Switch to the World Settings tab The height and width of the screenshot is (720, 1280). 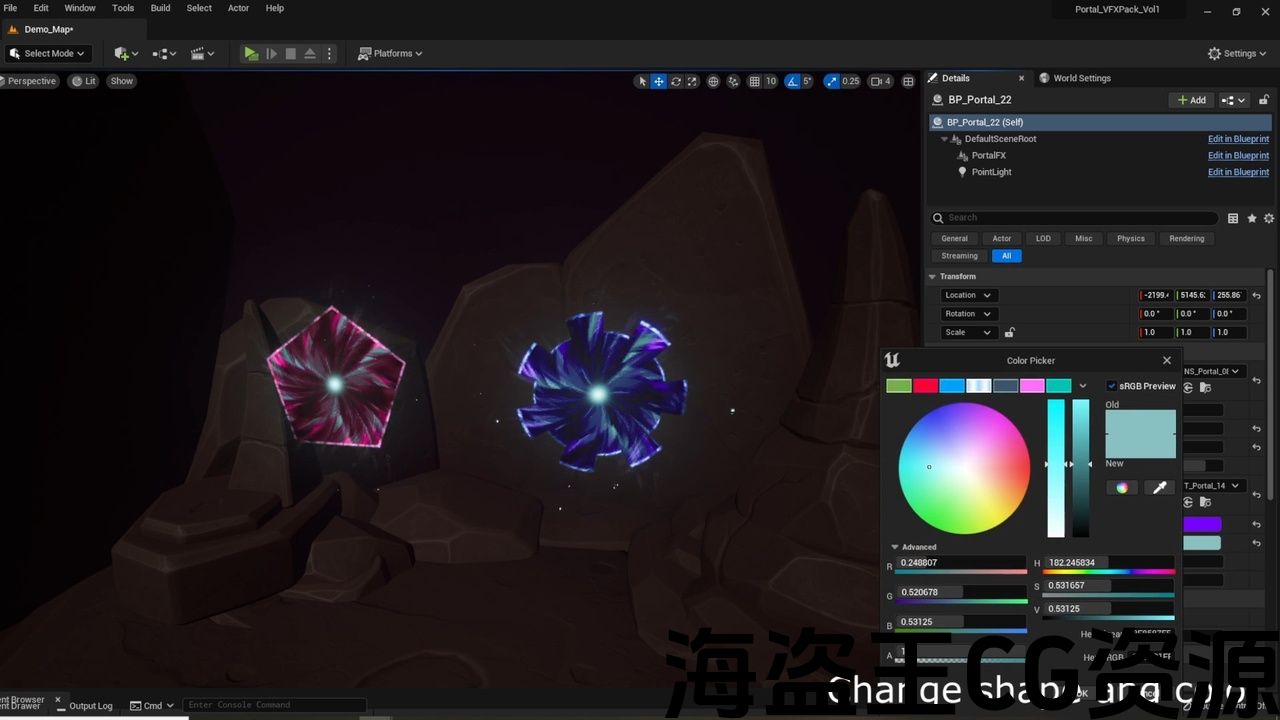click(1081, 78)
